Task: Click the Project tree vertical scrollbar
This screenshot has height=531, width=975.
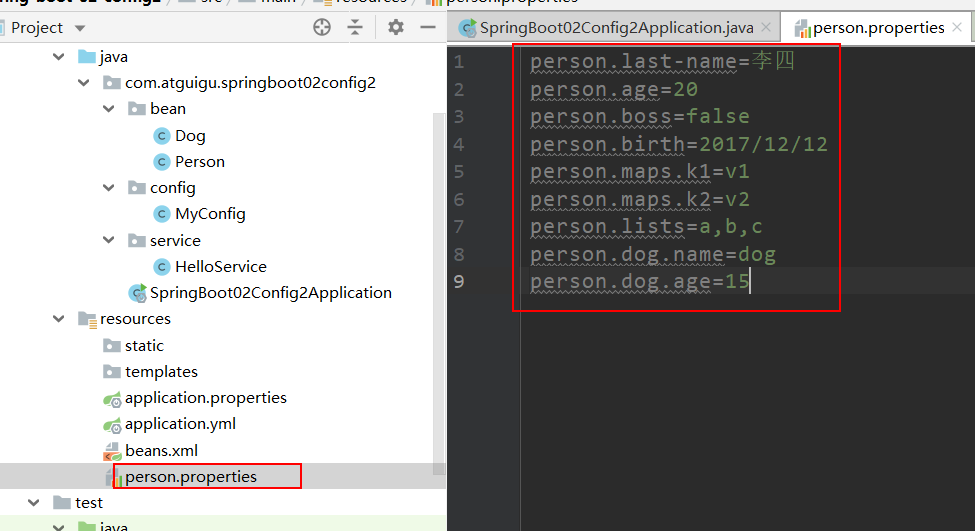Action: tap(439, 292)
